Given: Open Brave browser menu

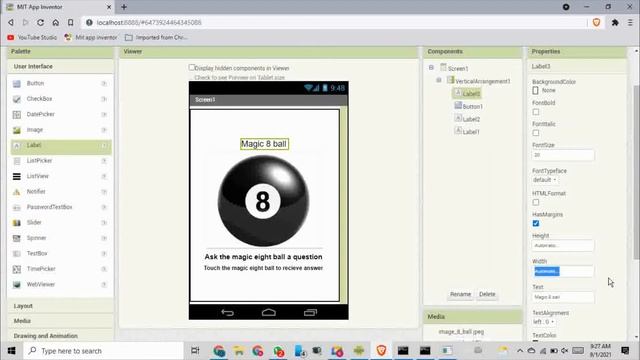Looking at the screenshot, I should [630, 22].
